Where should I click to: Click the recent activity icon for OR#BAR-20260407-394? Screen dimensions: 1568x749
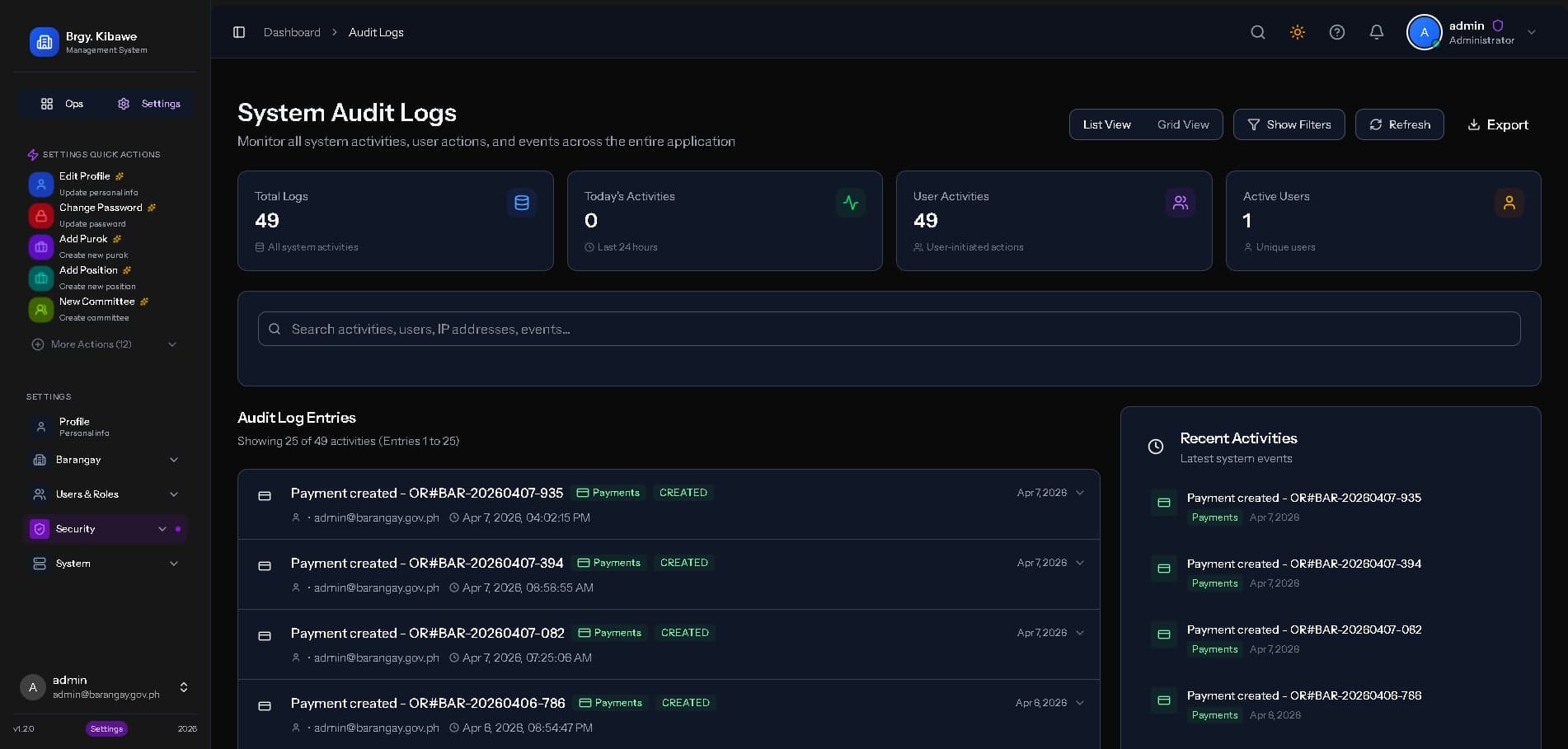(1164, 569)
